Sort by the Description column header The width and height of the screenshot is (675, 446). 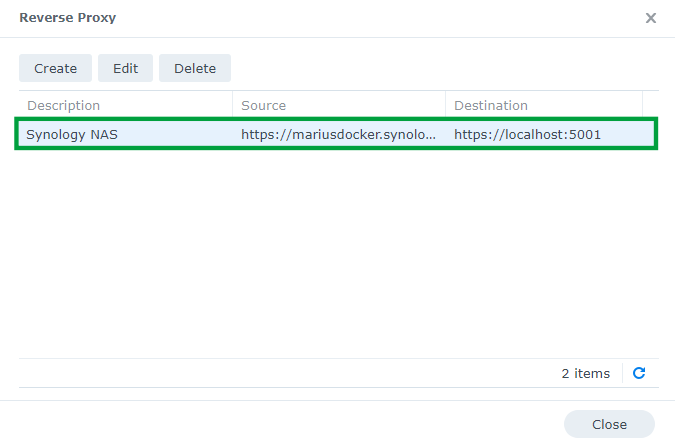[125, 105]
